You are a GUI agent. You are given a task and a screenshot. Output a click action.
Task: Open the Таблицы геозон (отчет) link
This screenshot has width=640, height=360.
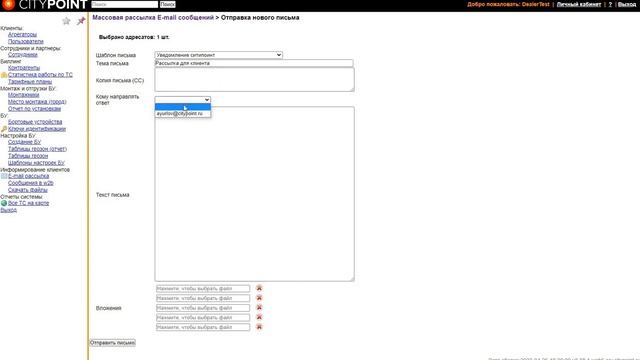pos(38,149)
